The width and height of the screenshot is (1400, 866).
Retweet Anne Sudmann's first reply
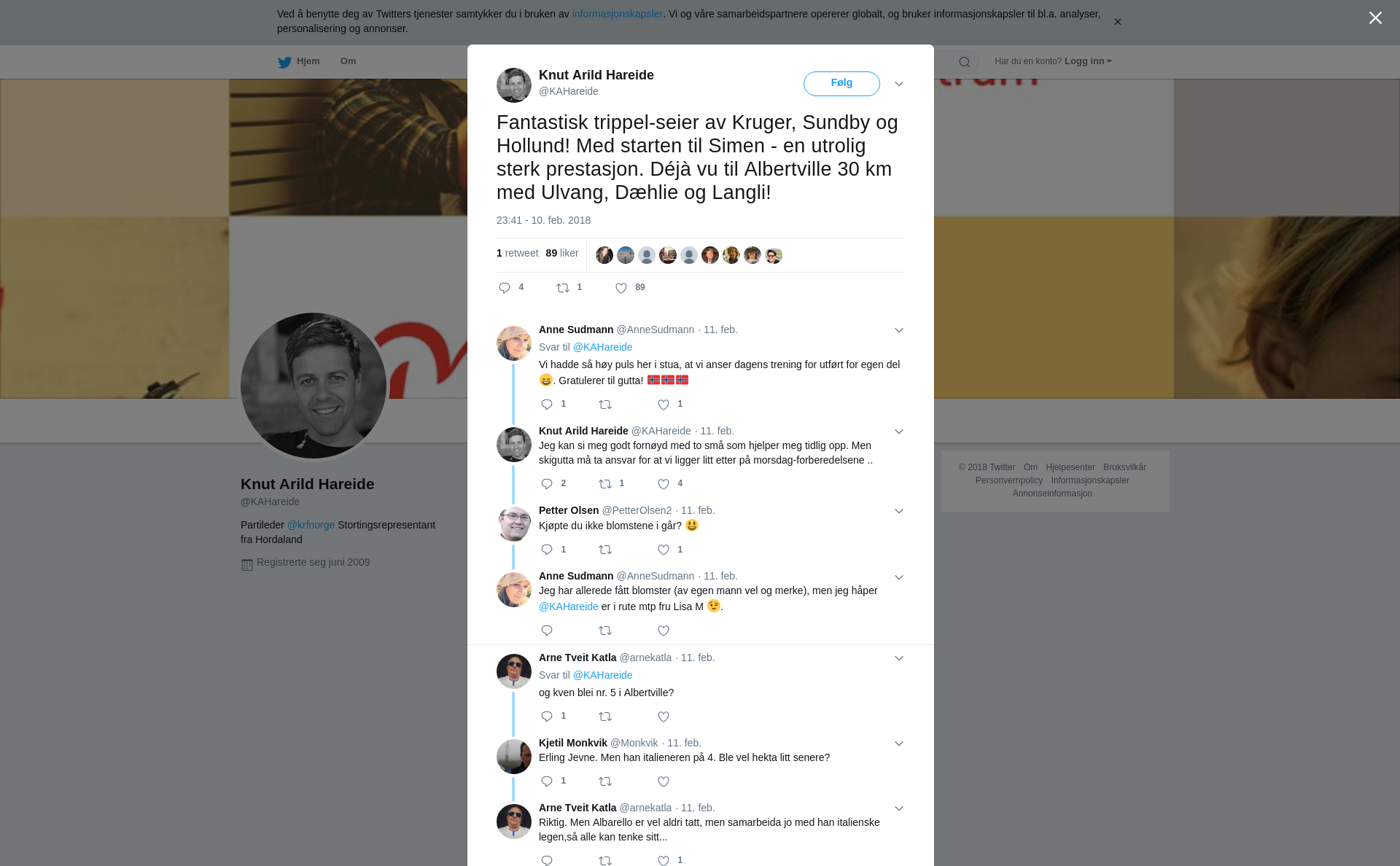coord(605,405)
